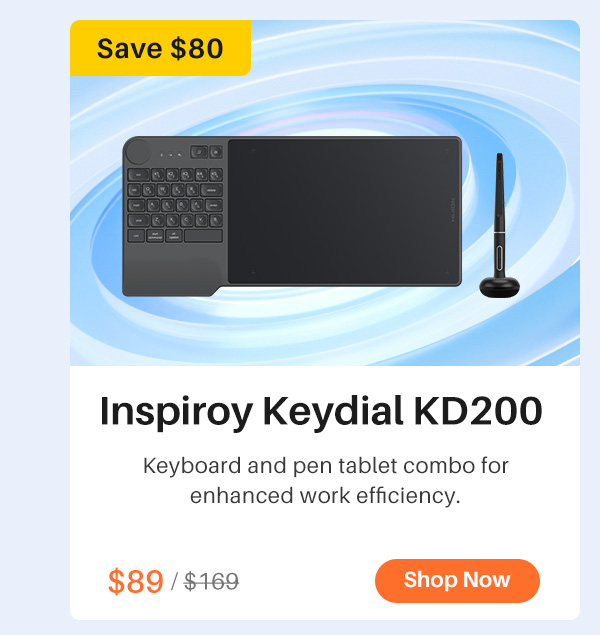Click the round black pen holder base

pos(500,286)
